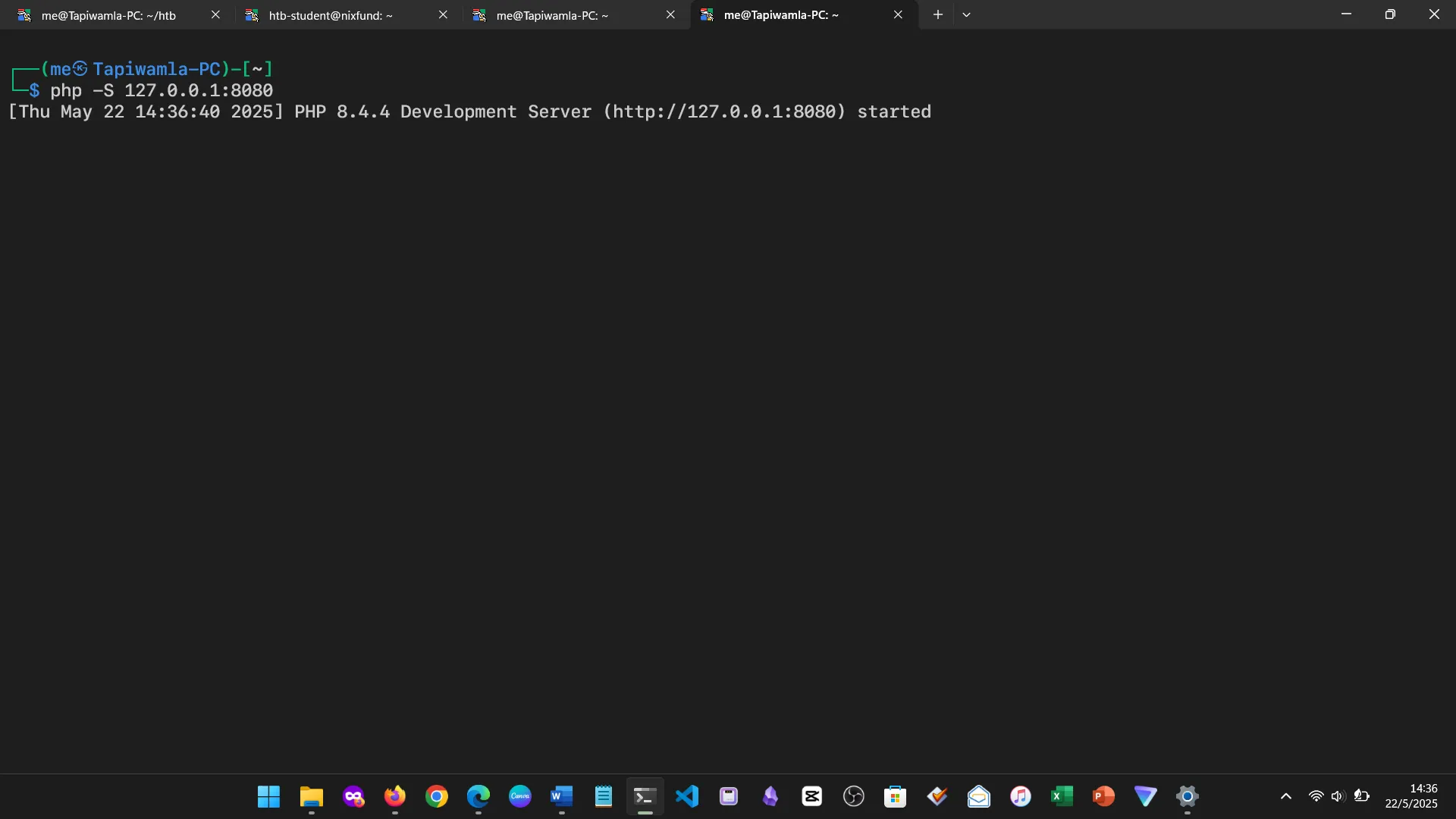Open battery options via the tray battery icon

[1363, 796]
